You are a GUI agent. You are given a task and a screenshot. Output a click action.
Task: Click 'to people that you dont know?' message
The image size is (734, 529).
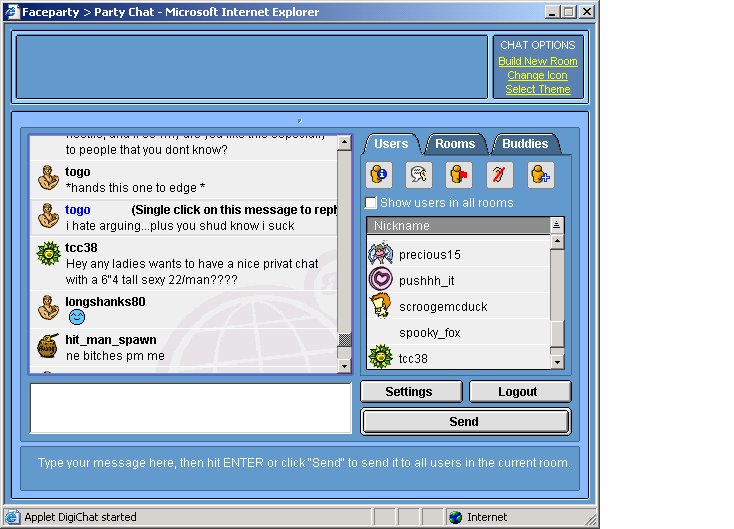147,150
